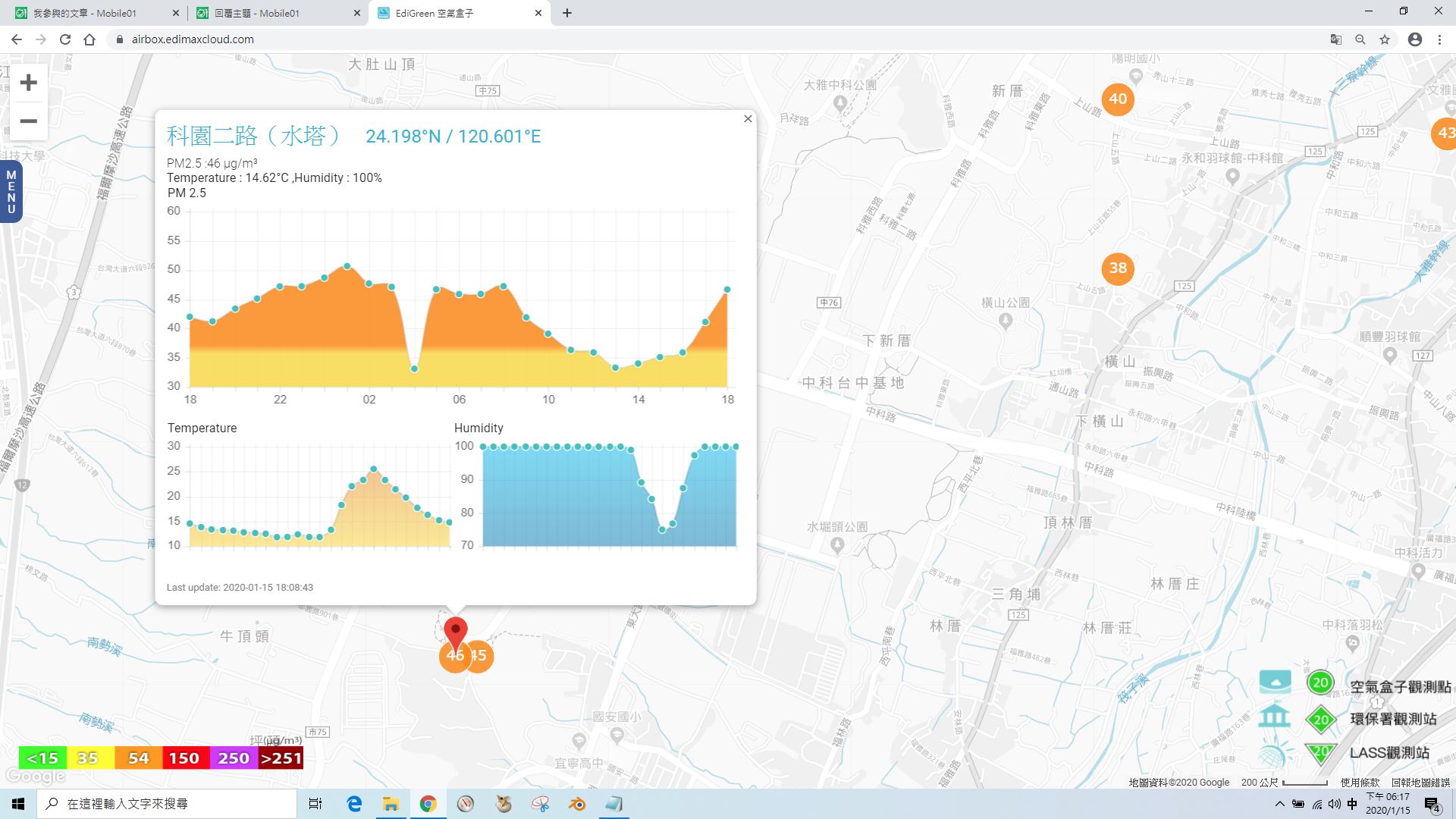The image size is (1456, 819).
Task: Click the red 150 legend swatch
Action: point(185,758)
